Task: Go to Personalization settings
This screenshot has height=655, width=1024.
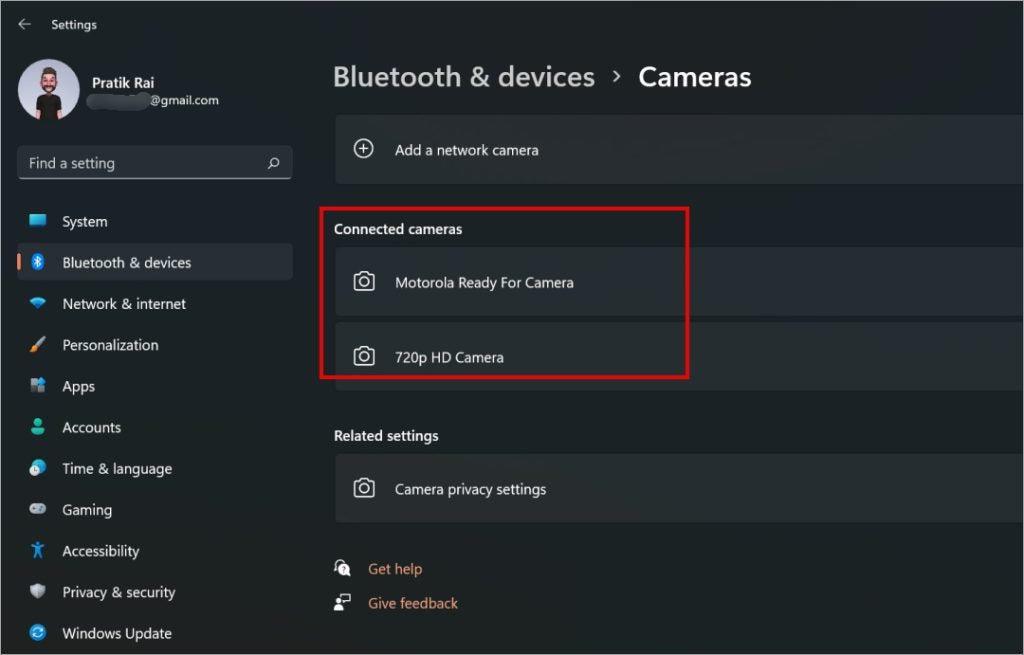Action: coord(110,345)
